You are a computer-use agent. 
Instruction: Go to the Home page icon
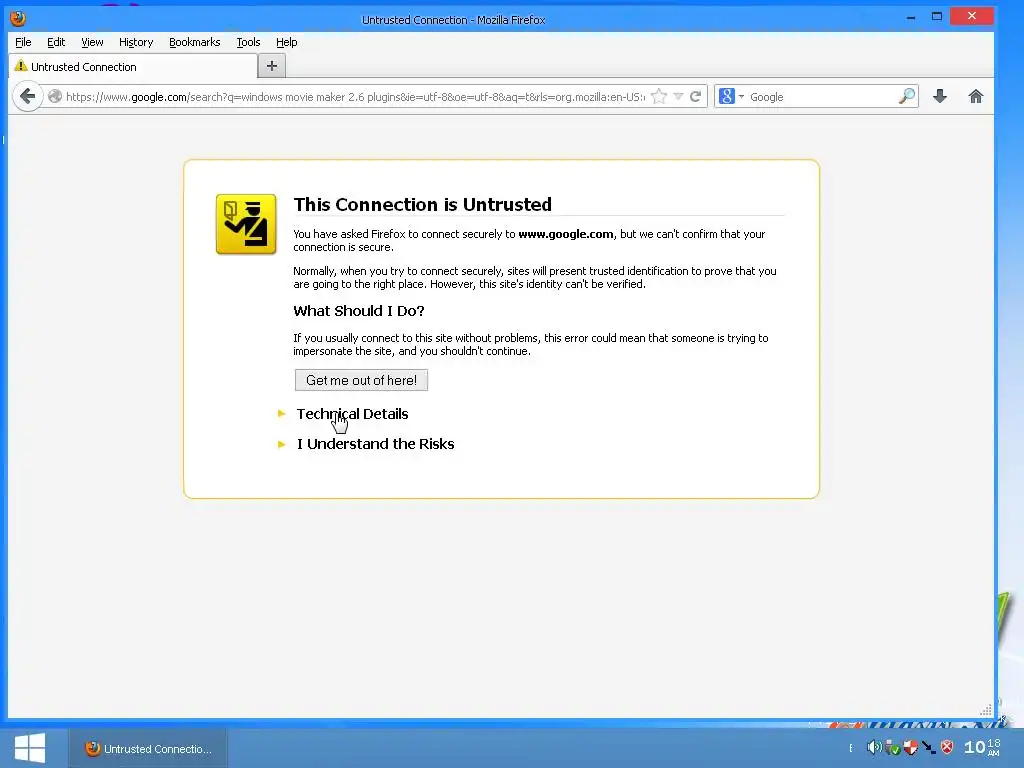click(x=976, y=97)
